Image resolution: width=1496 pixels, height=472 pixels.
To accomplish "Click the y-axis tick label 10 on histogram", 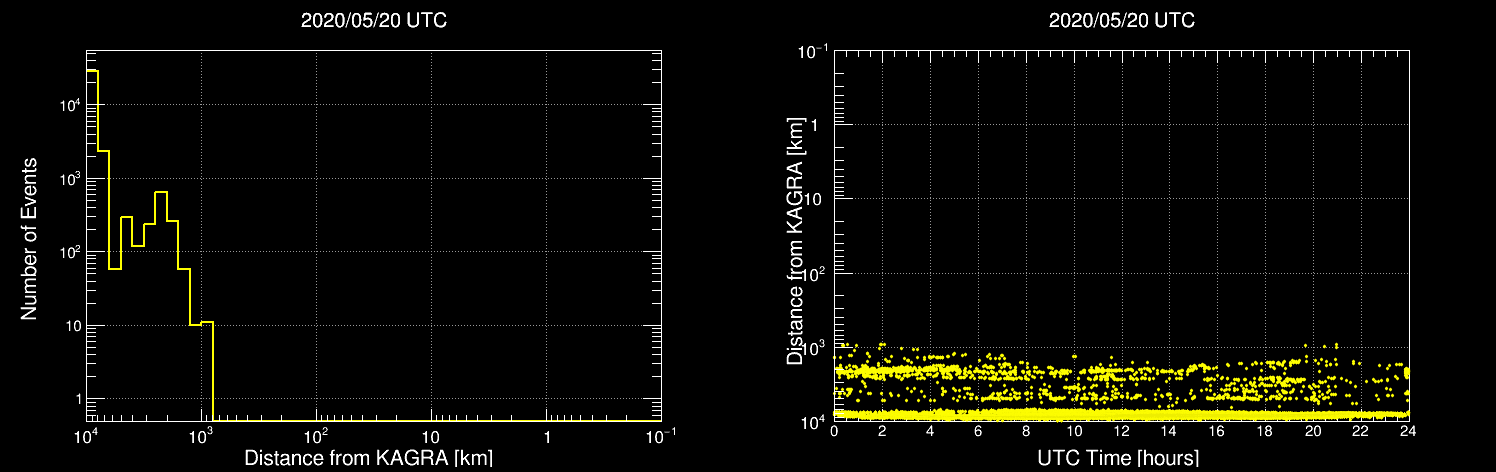I will point(71,325).
